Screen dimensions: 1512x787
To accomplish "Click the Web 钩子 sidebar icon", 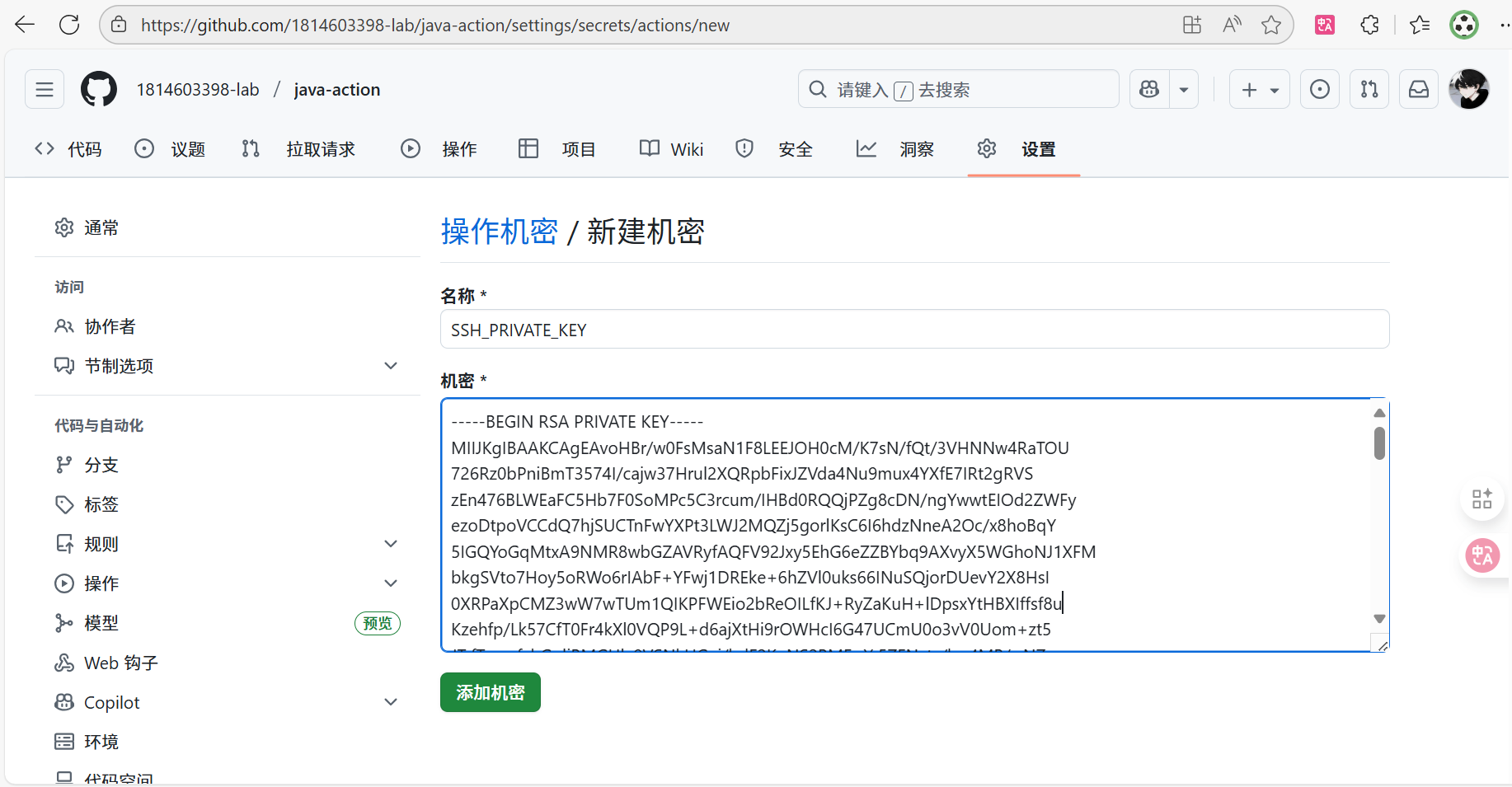I will (64, 663).
